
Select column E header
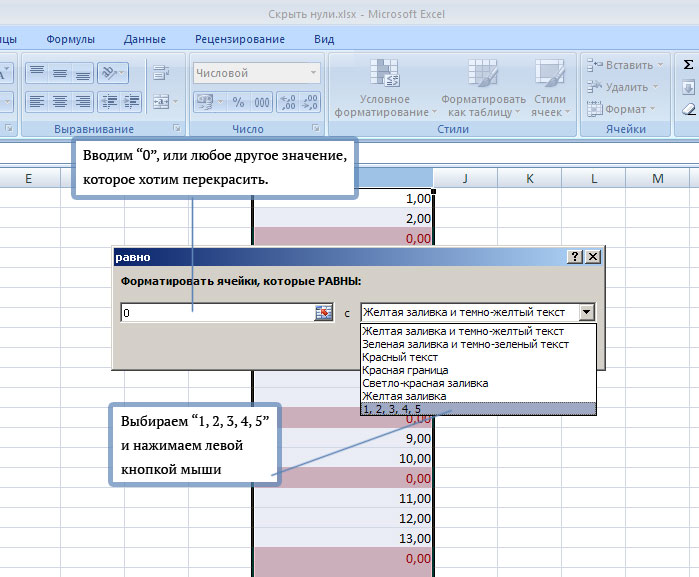point(29,179)
